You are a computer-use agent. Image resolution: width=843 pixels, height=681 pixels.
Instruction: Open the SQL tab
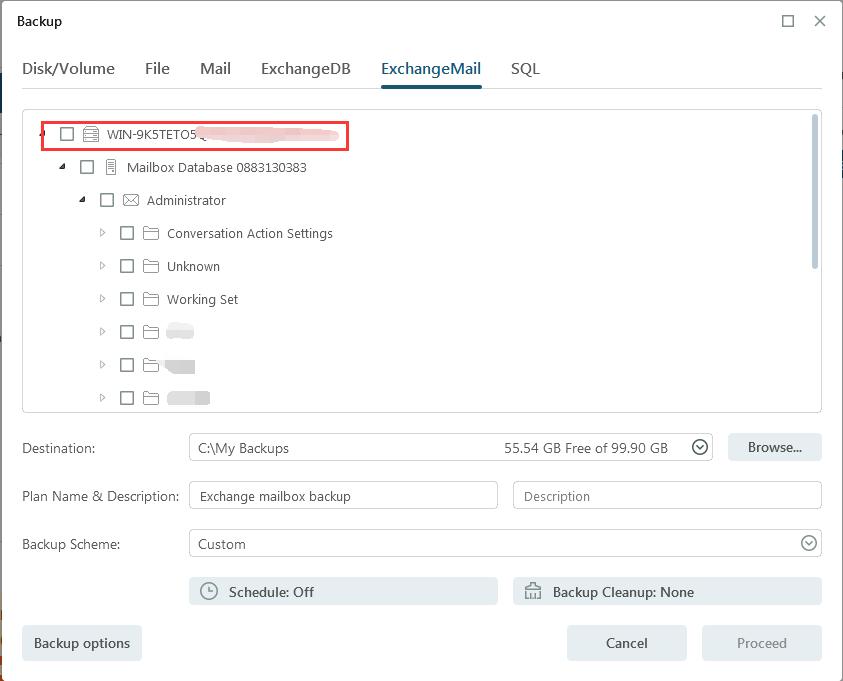525,69
